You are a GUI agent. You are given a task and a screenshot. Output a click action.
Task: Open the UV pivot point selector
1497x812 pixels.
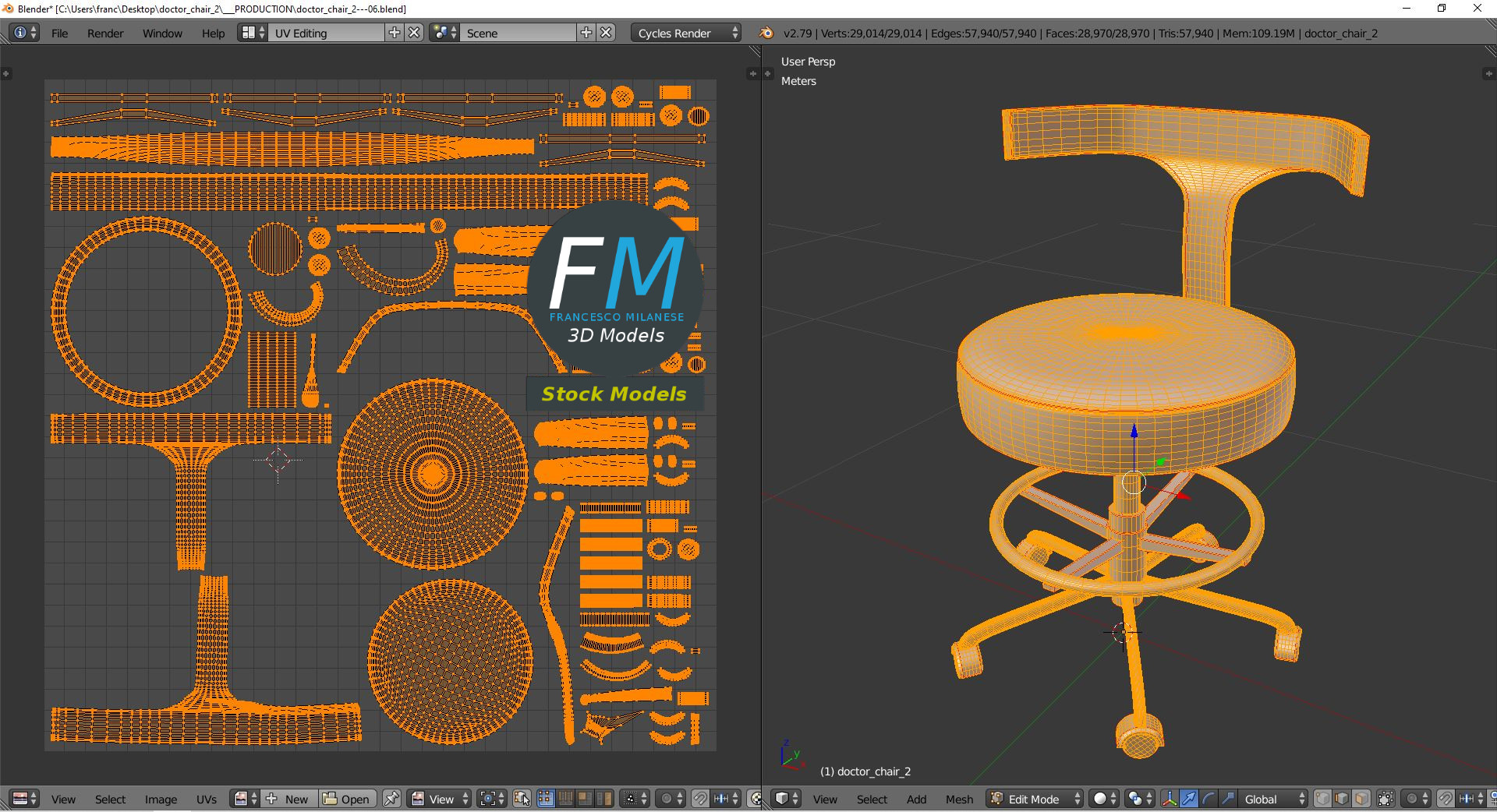tap(492, 799)
